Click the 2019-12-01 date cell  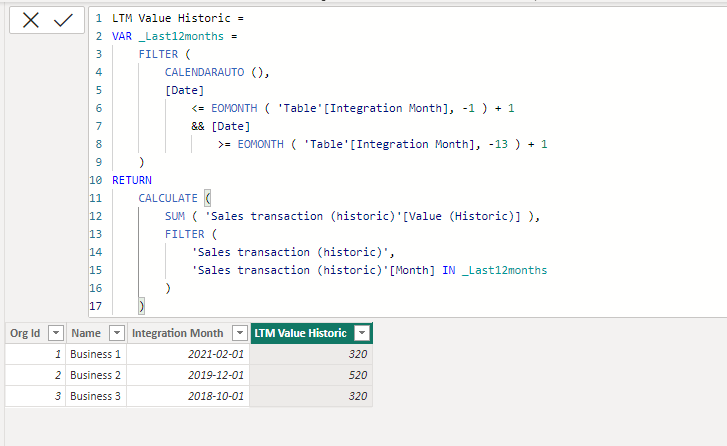point(188,375)
